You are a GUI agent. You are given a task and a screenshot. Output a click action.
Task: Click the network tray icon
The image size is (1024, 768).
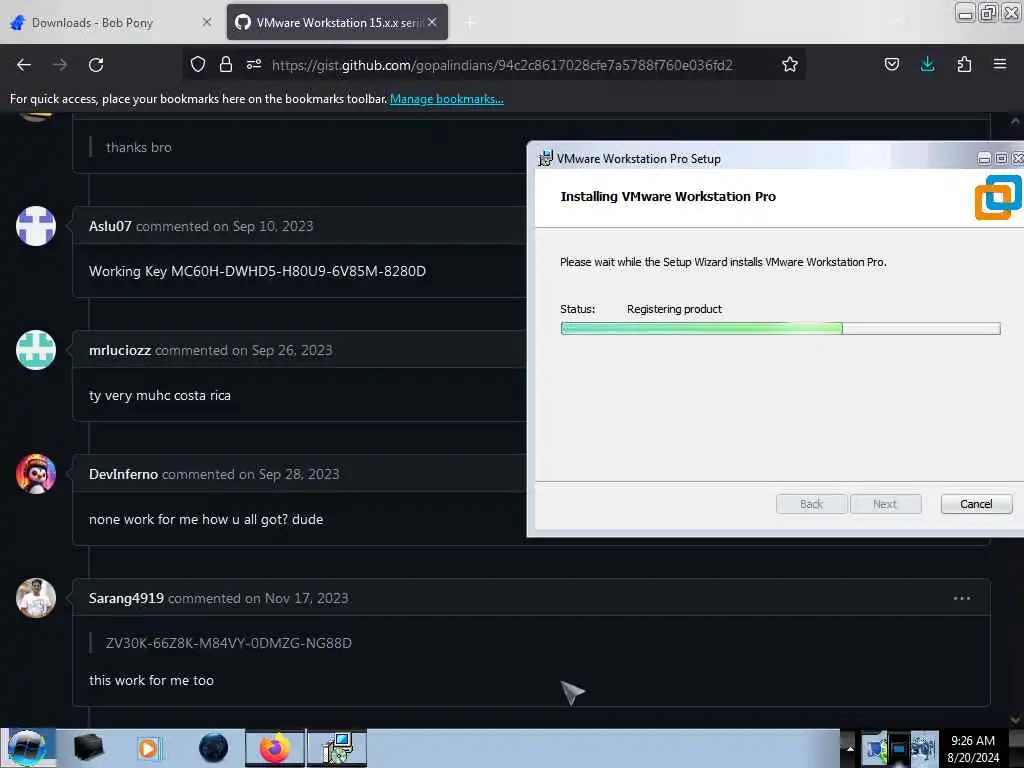[897, 749]
